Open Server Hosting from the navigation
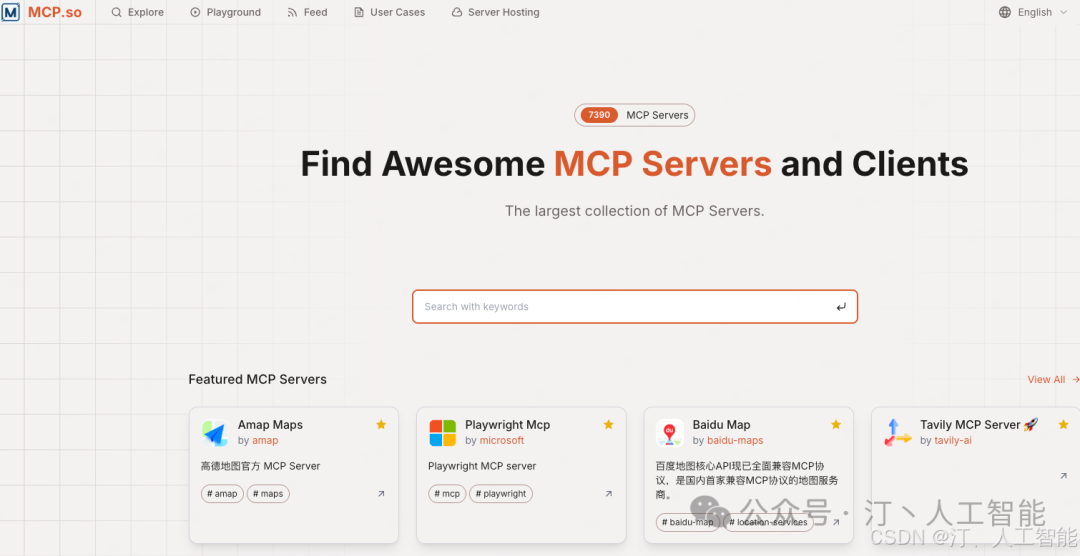The width and height of the screenshot is (1080, 556). click(495, 12)
